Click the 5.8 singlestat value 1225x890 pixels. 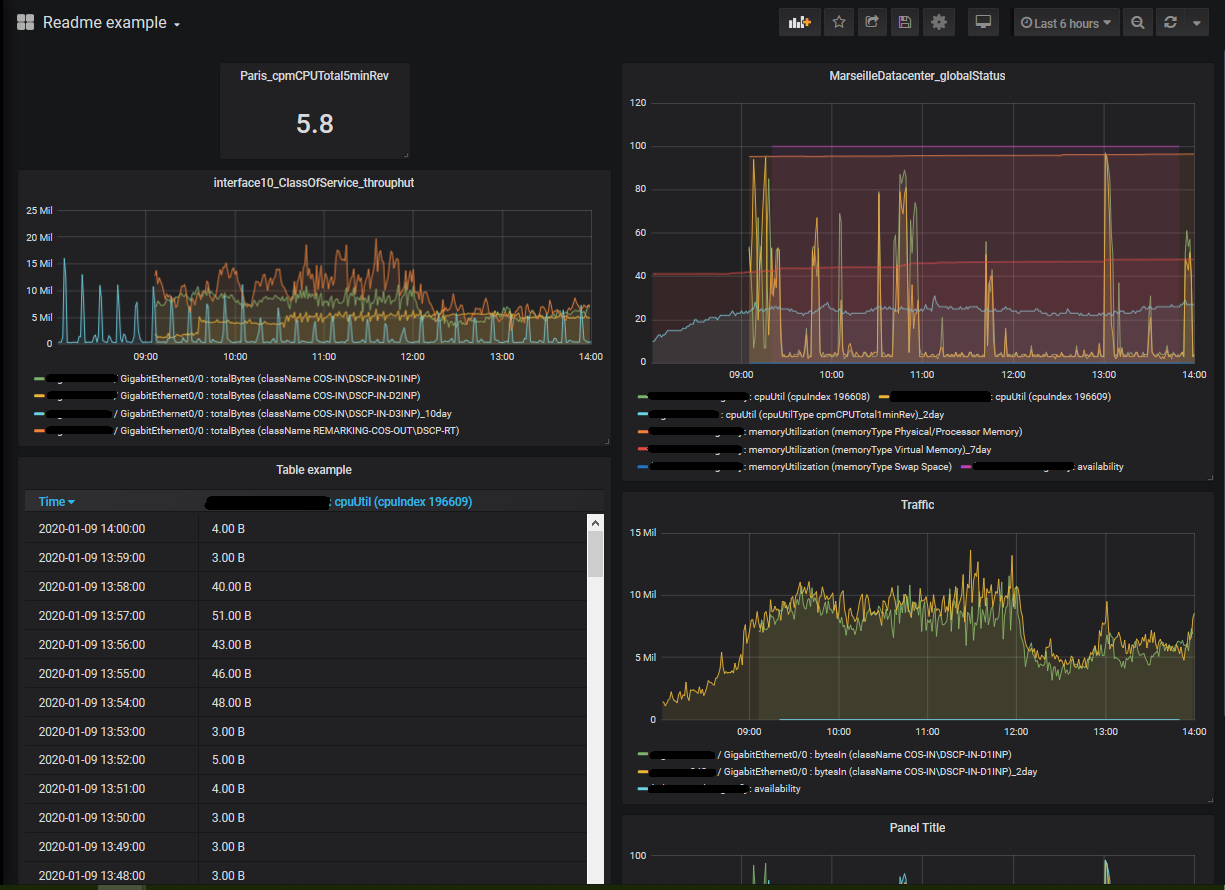click(x=315, y=124)
